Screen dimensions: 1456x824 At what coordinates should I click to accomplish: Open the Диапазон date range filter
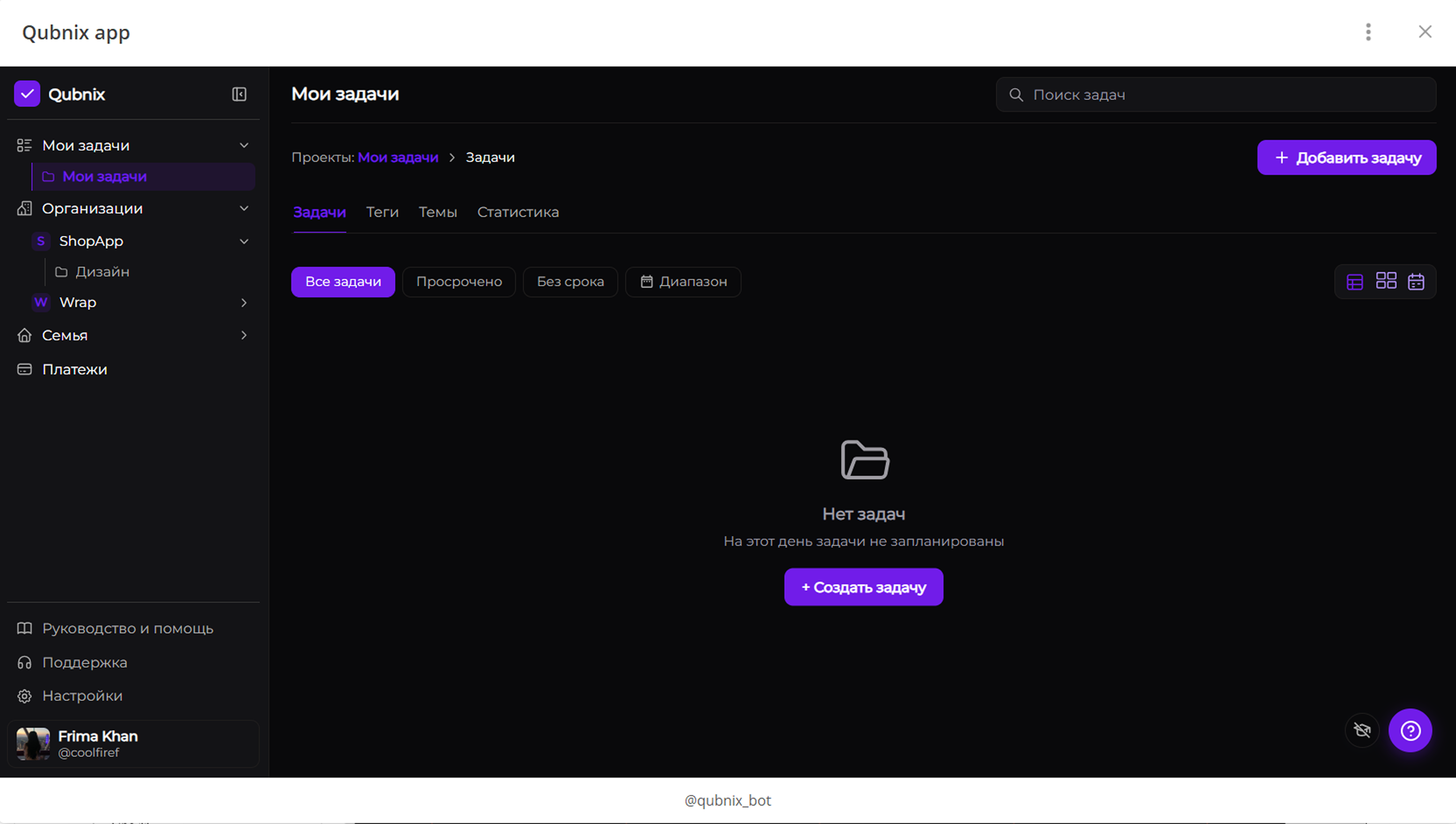pyautogui.click(x=683, y=282)
